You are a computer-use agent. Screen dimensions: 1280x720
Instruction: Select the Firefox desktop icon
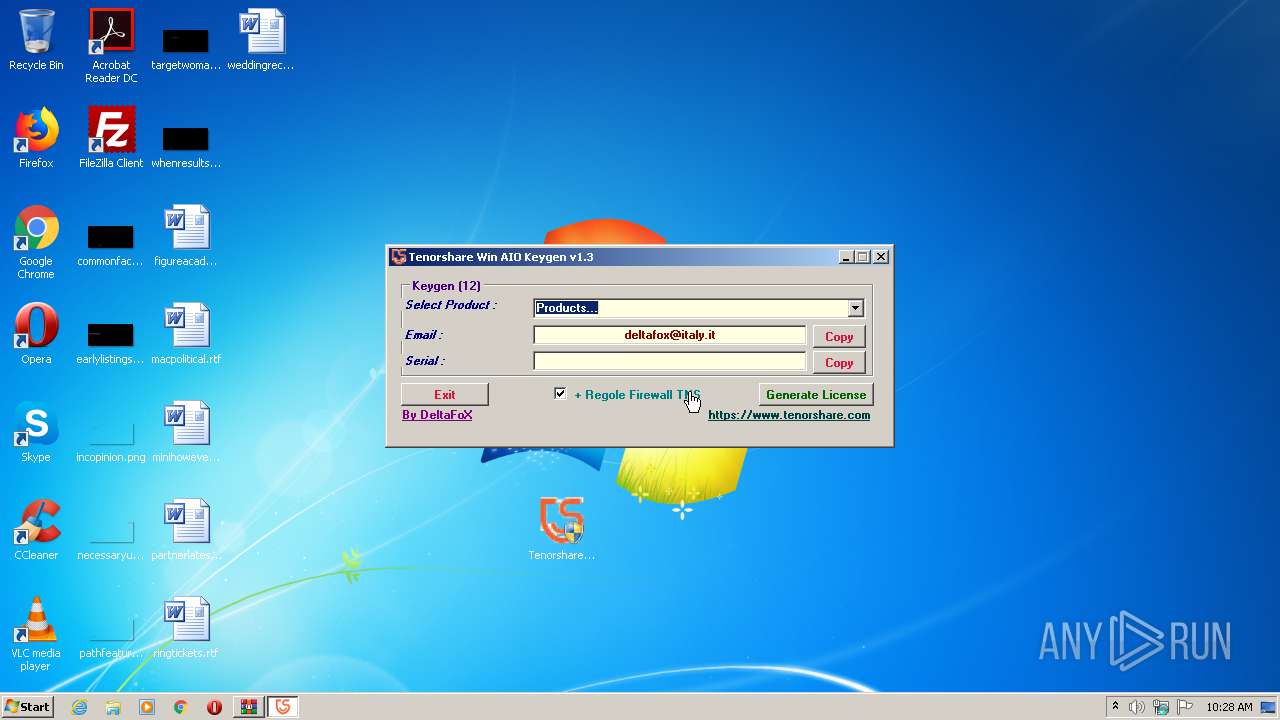[36, 139]
